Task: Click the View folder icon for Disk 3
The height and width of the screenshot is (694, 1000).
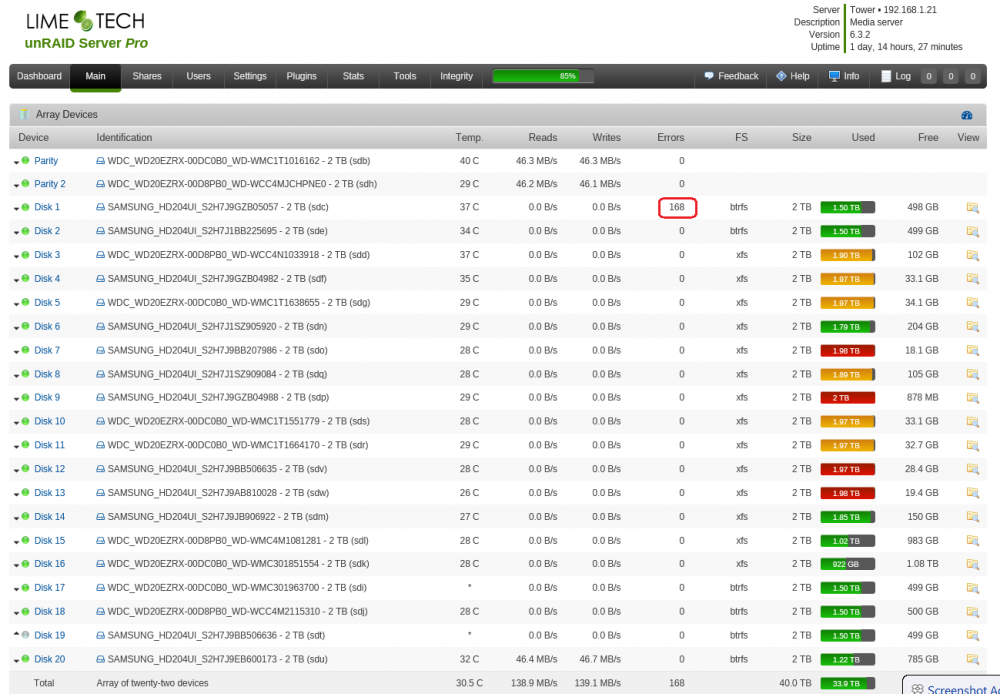Action: click(973, 255)
